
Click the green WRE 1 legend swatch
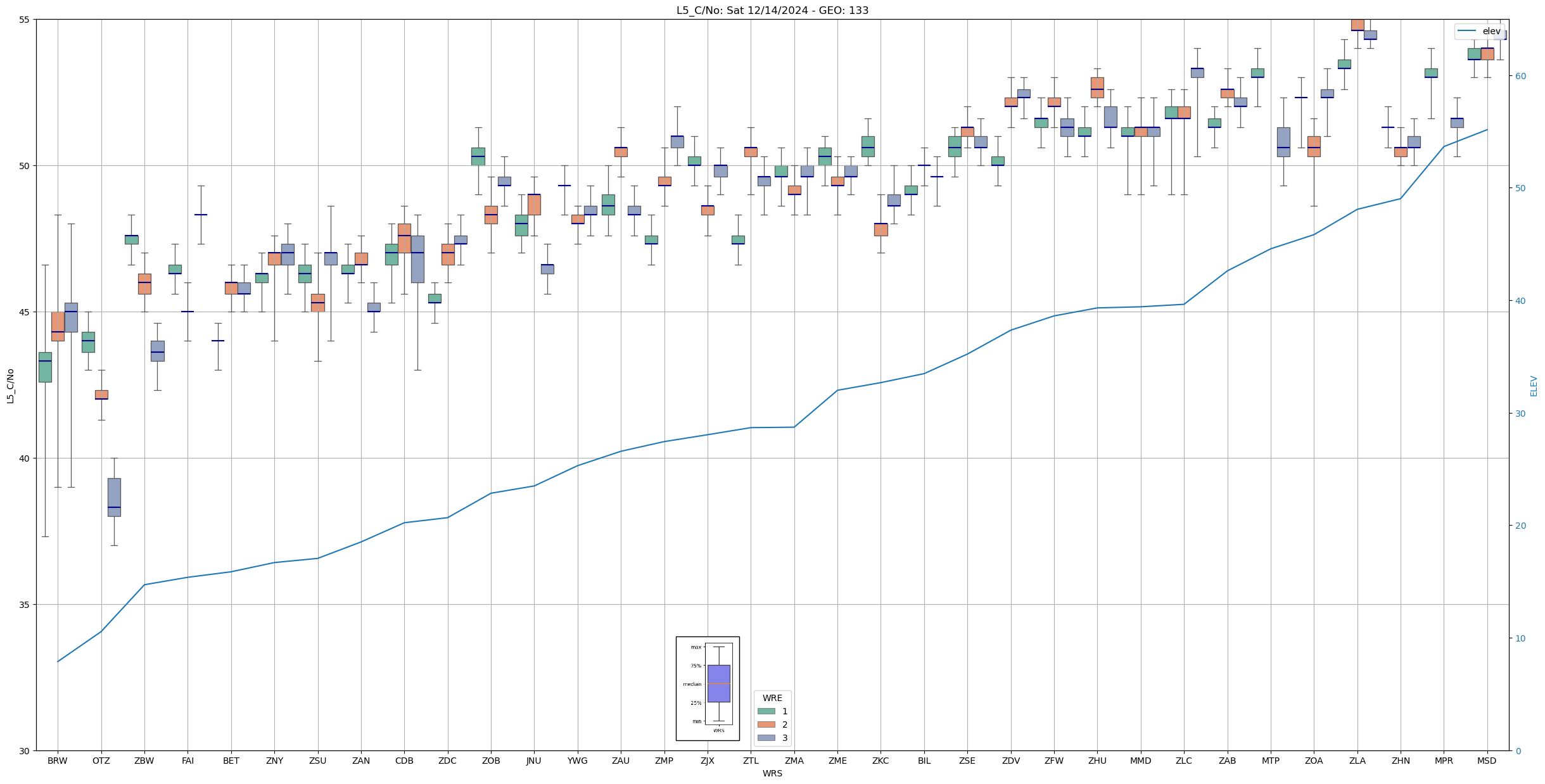[x=766, y=711]
